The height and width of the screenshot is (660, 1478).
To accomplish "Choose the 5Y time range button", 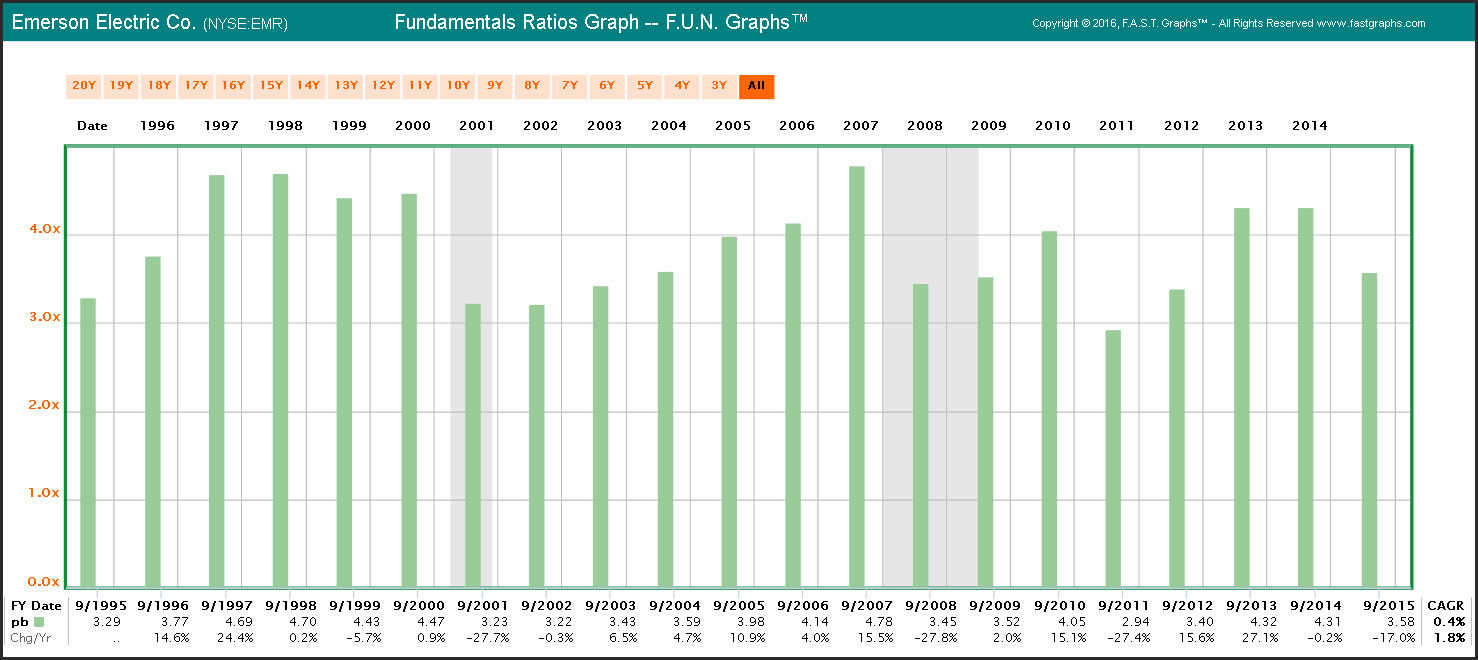I will pyautogui.click(x=645, y=86).
